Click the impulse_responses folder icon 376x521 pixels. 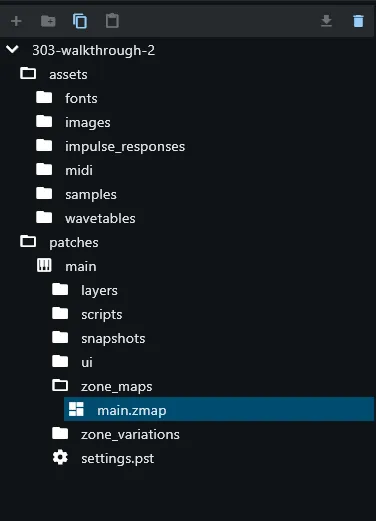tap(44, 146)
